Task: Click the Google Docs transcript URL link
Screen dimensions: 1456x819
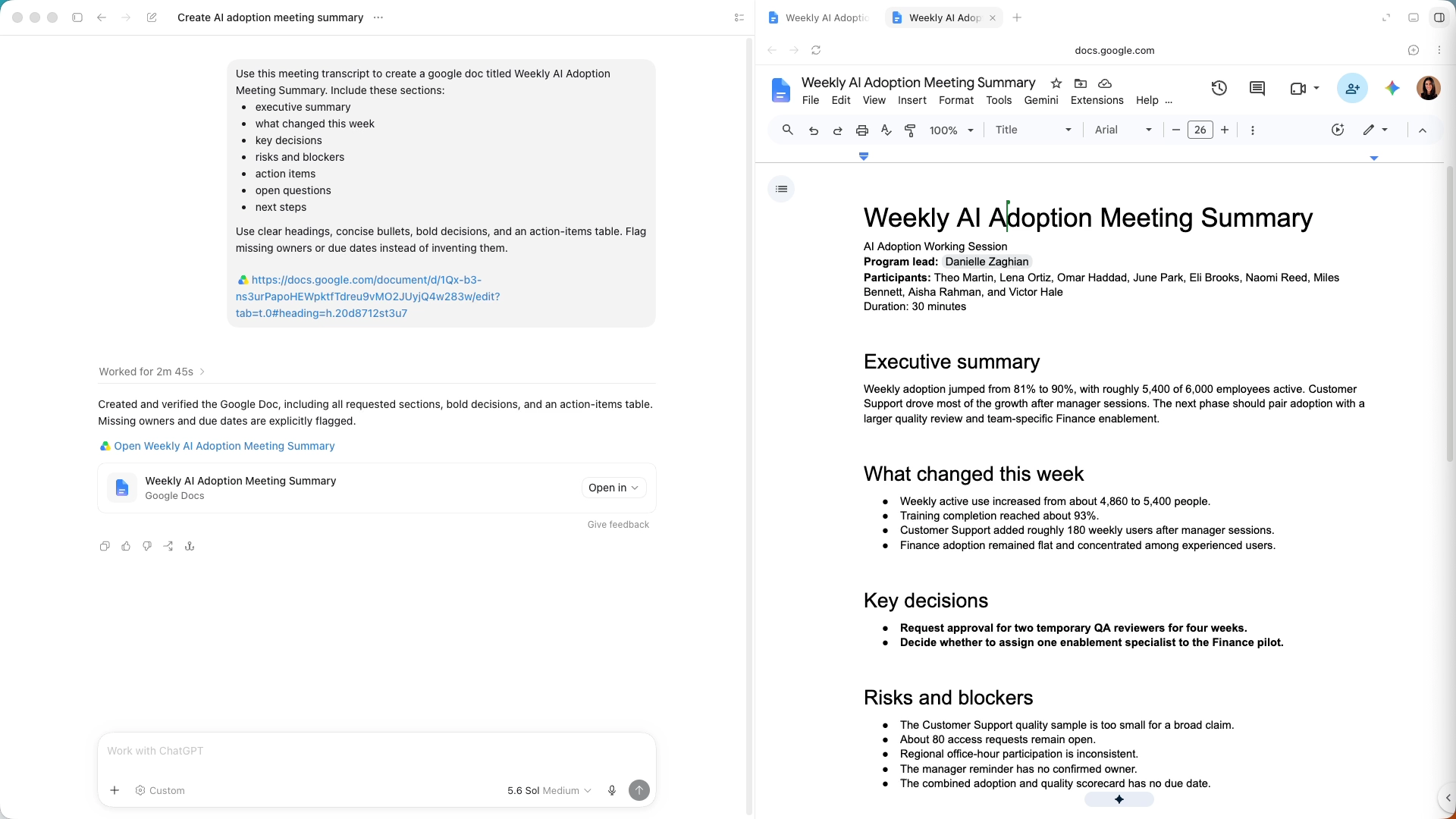Action: [x=367, y=297]
